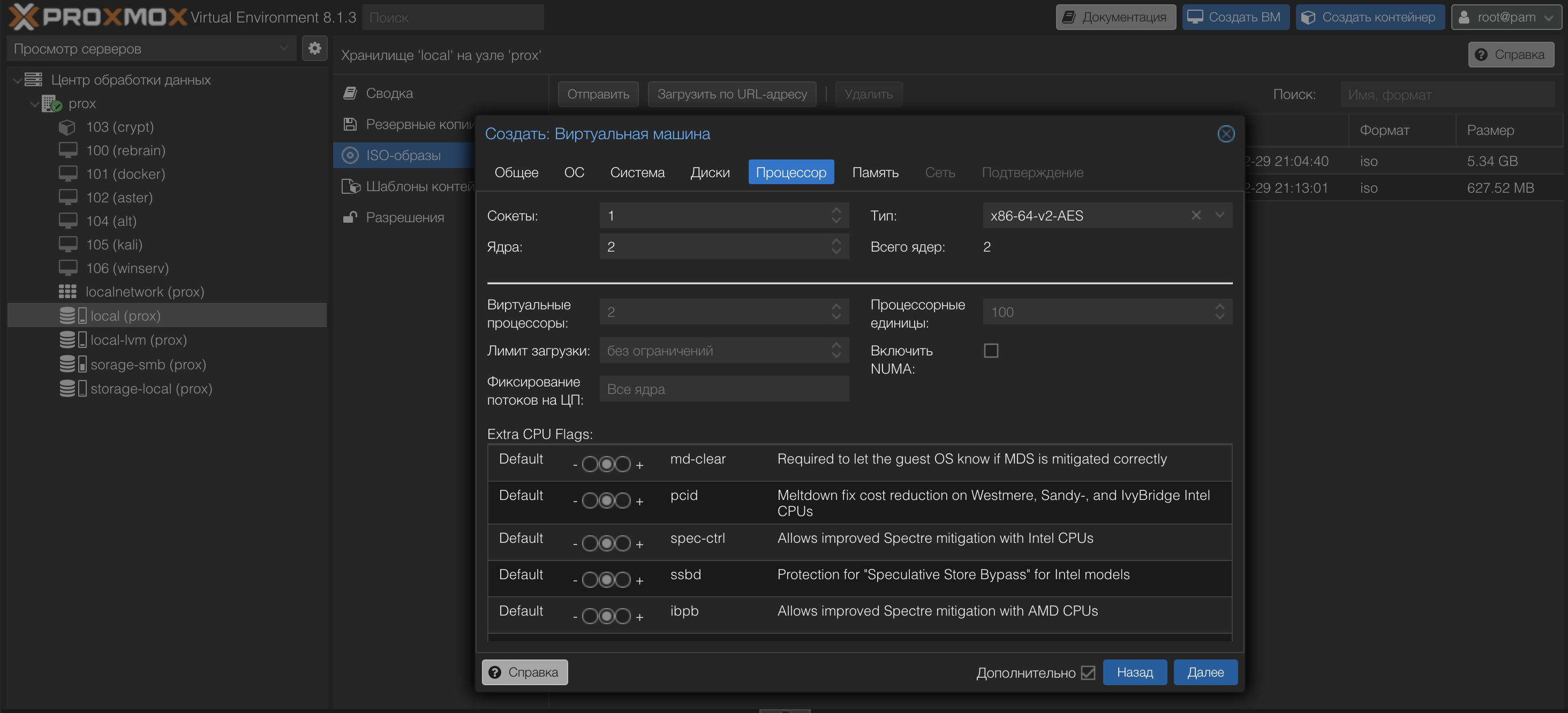
Task: Open the root@pam user menu
Action: click(1506, 17)
